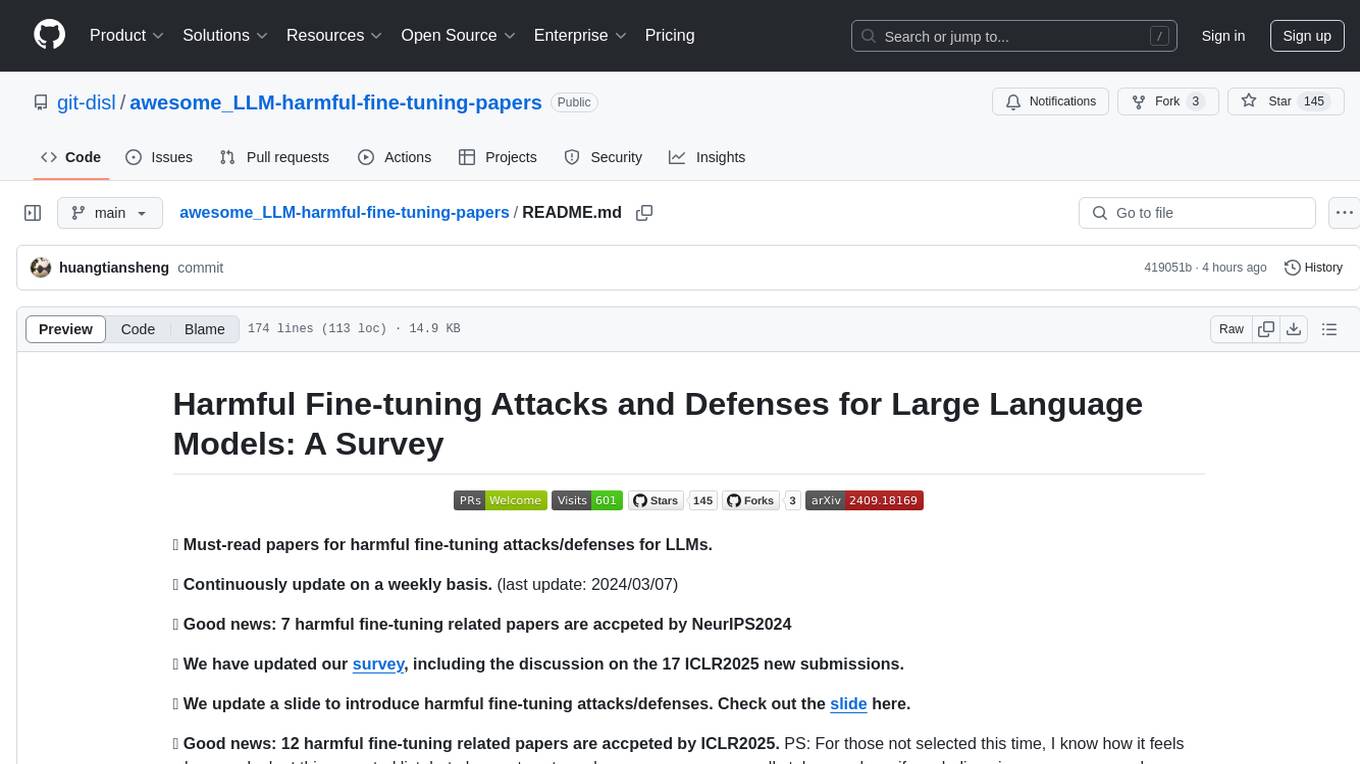This screenshot has width=1360, height=764.
Task: Open the git-disl owner profile
Action: coord(85,102)
